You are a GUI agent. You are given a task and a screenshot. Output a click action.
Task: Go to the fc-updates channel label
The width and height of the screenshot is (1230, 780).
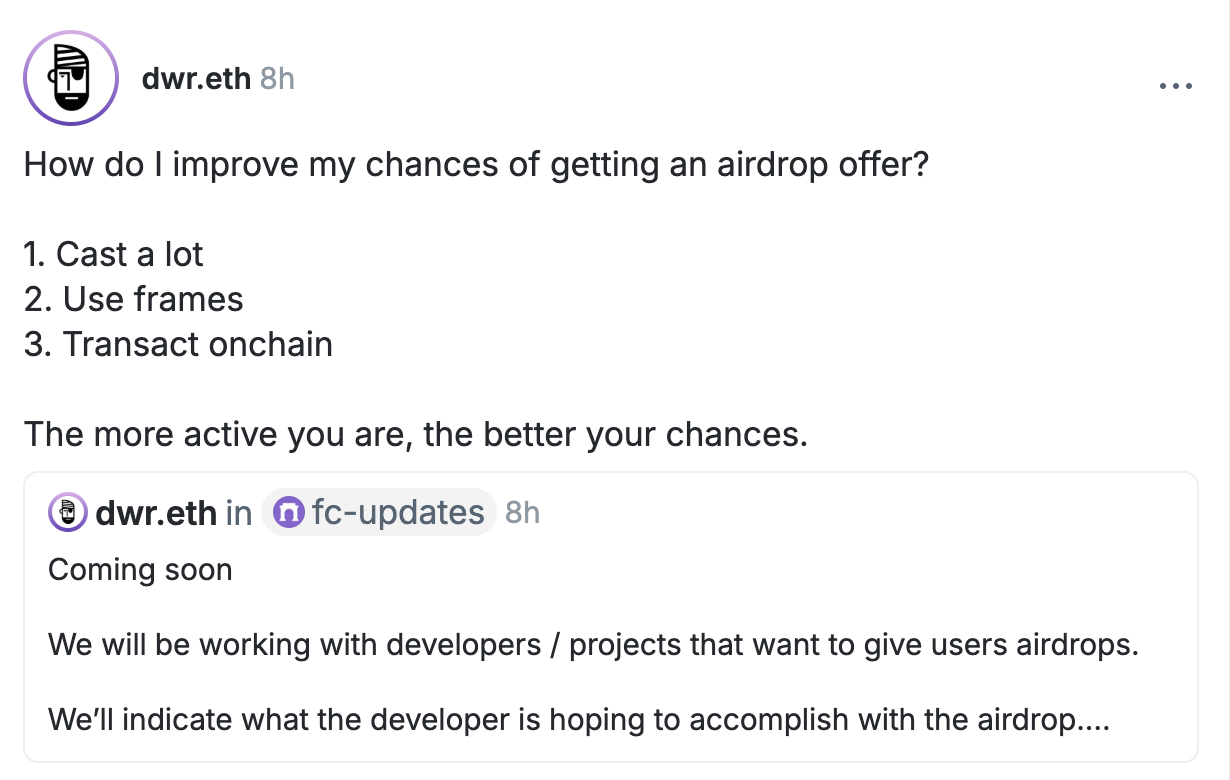(398, 513)
